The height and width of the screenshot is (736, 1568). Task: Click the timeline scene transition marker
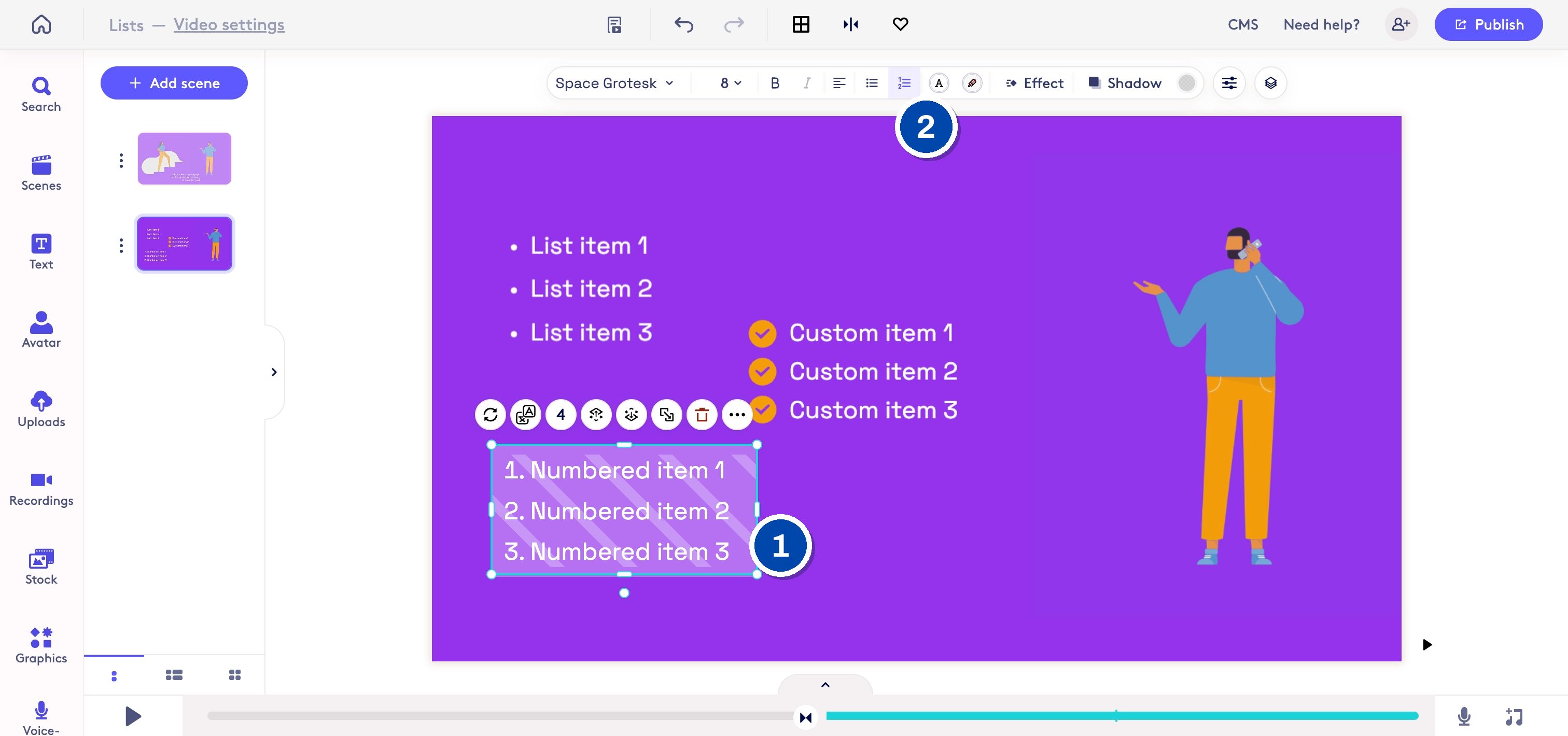[x=805, y=717]
